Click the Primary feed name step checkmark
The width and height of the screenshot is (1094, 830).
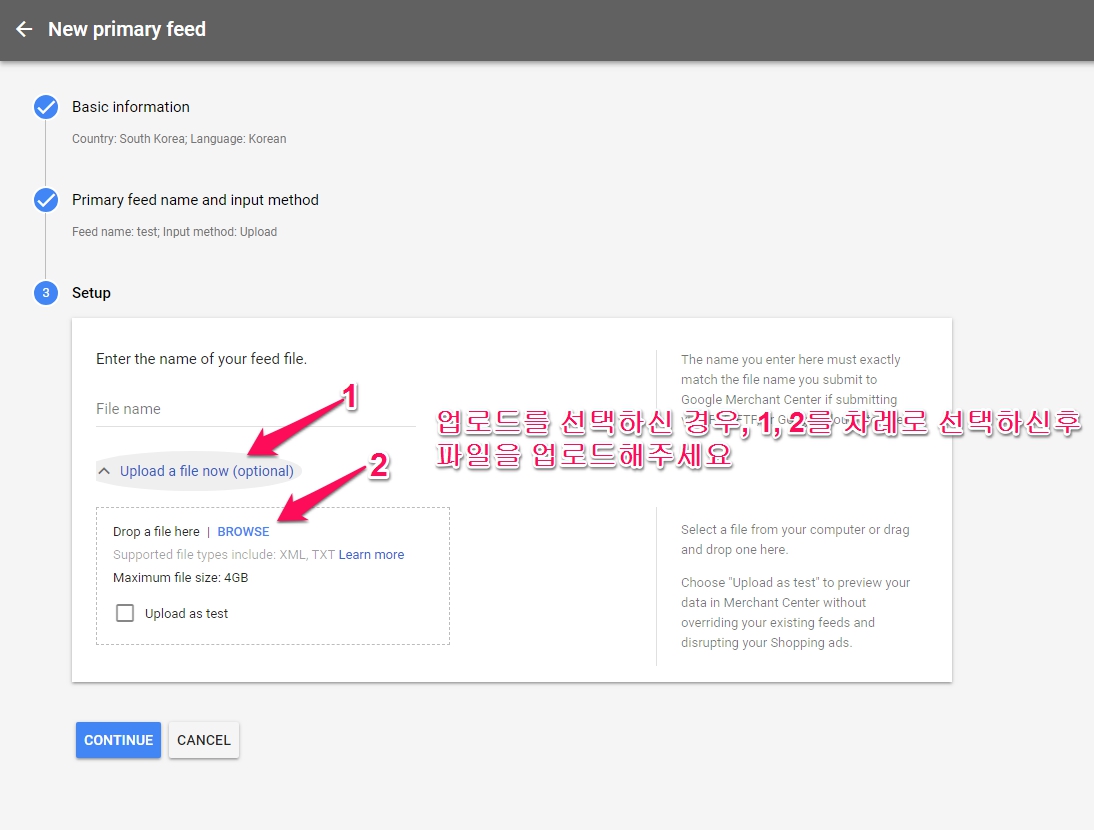[46, 201]
